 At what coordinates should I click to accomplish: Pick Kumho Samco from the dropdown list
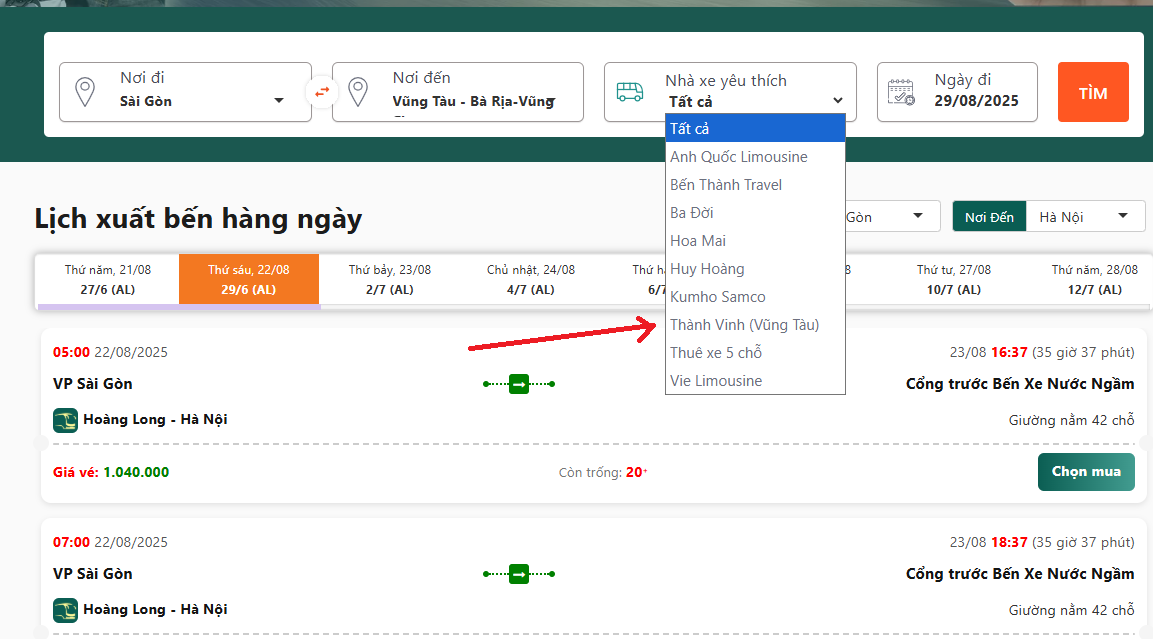pyautogui.click(x=755, y=296)
